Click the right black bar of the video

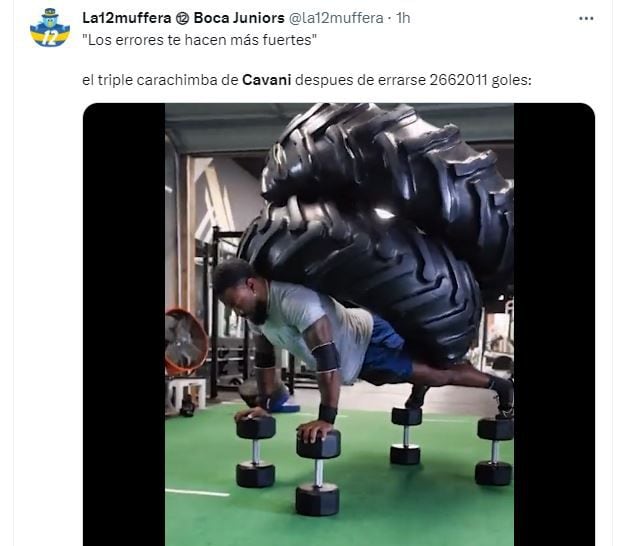(554, 324)
